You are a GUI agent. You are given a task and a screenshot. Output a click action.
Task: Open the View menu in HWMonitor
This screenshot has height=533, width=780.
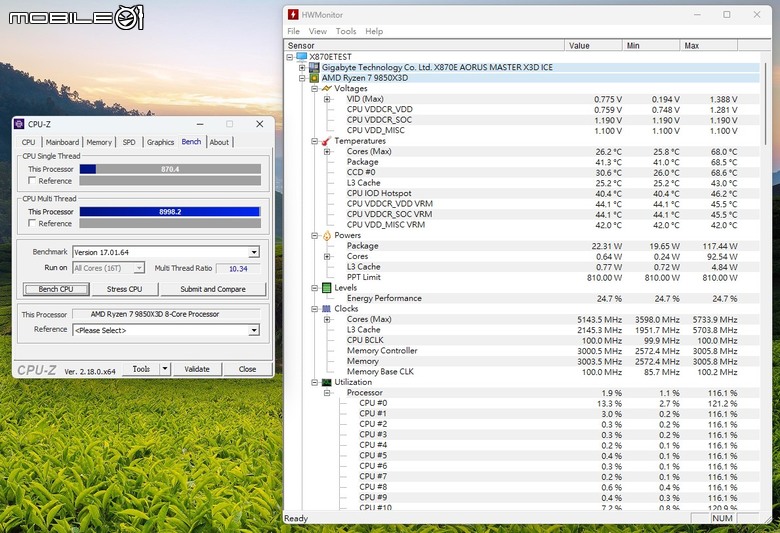click(317, 31)
